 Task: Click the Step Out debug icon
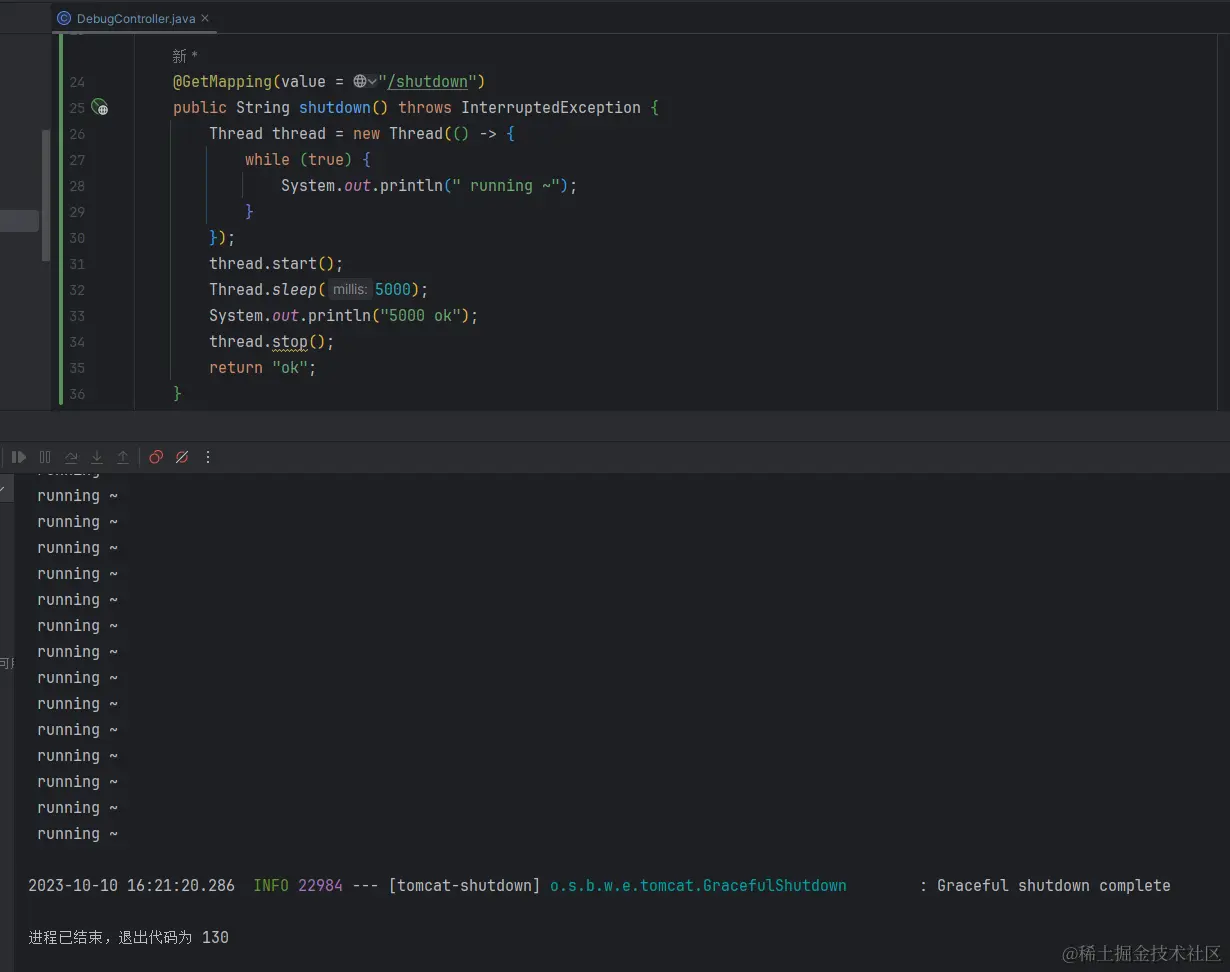click(123, 457)
